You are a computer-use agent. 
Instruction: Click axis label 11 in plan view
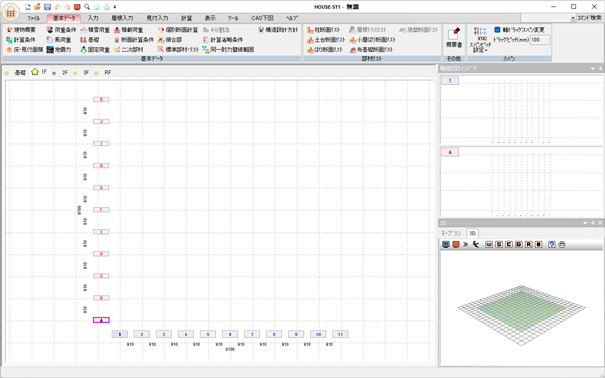point(340,334)
